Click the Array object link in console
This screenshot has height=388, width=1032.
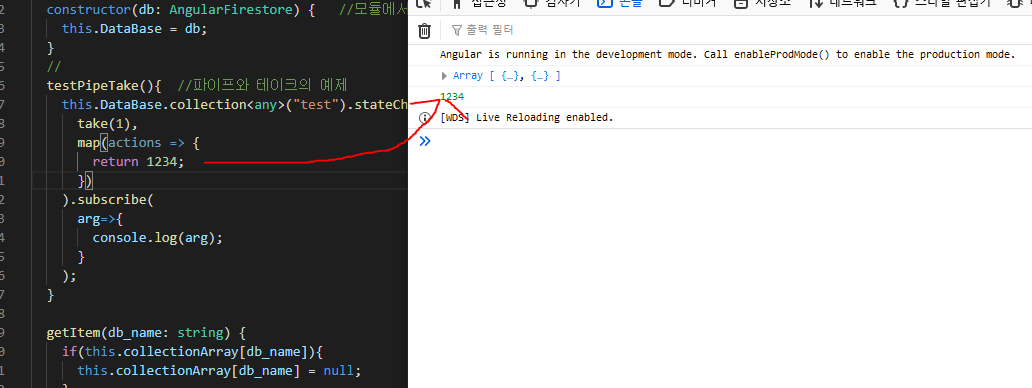(506, 76)
